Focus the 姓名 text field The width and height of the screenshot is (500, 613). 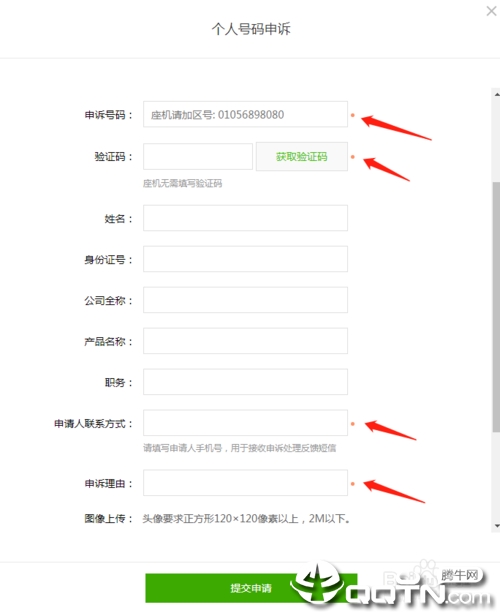pos(245,218)
